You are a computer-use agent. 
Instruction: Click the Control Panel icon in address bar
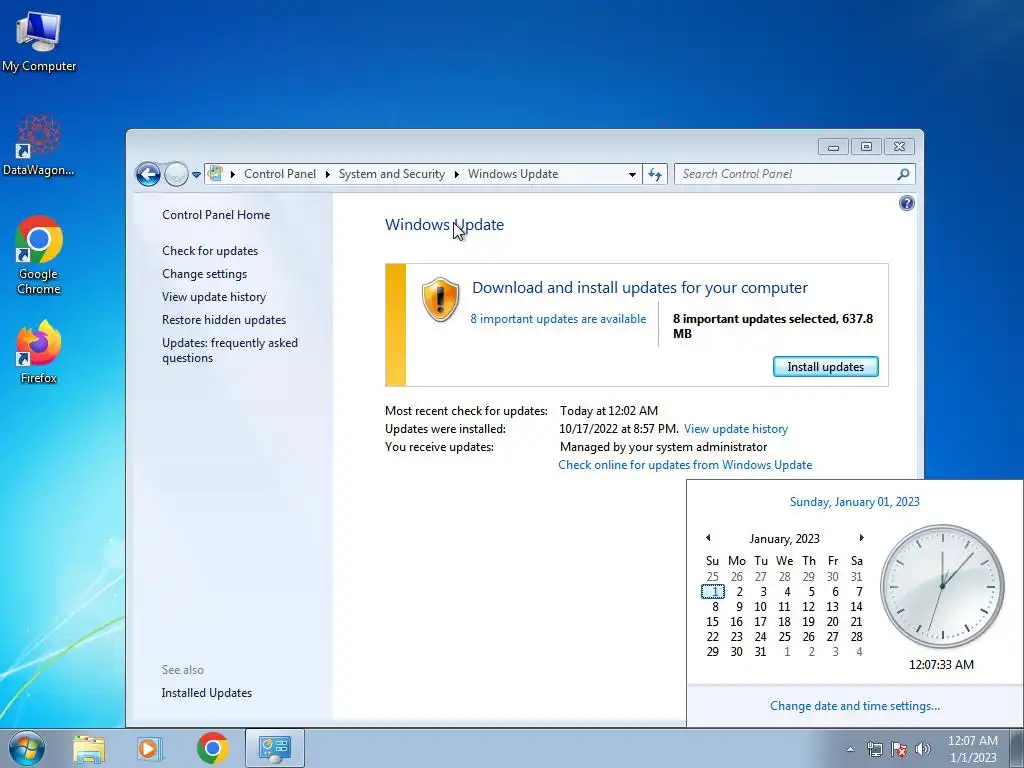215,174
